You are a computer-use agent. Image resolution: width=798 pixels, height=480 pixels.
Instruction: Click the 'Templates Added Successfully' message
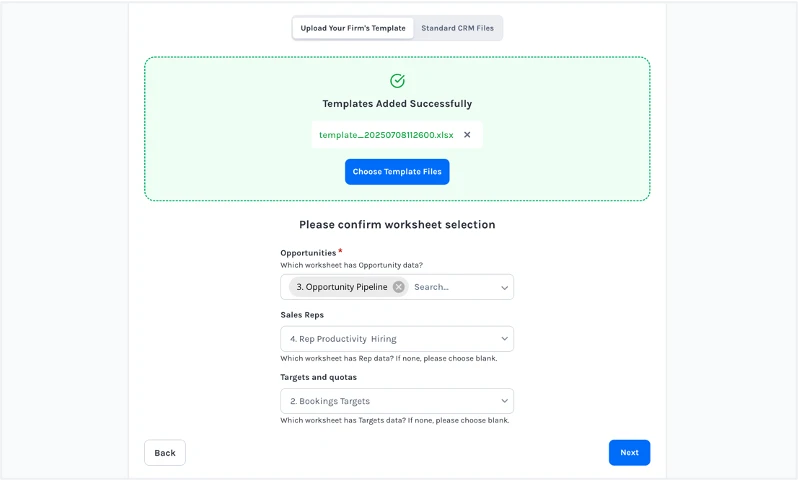397,104
